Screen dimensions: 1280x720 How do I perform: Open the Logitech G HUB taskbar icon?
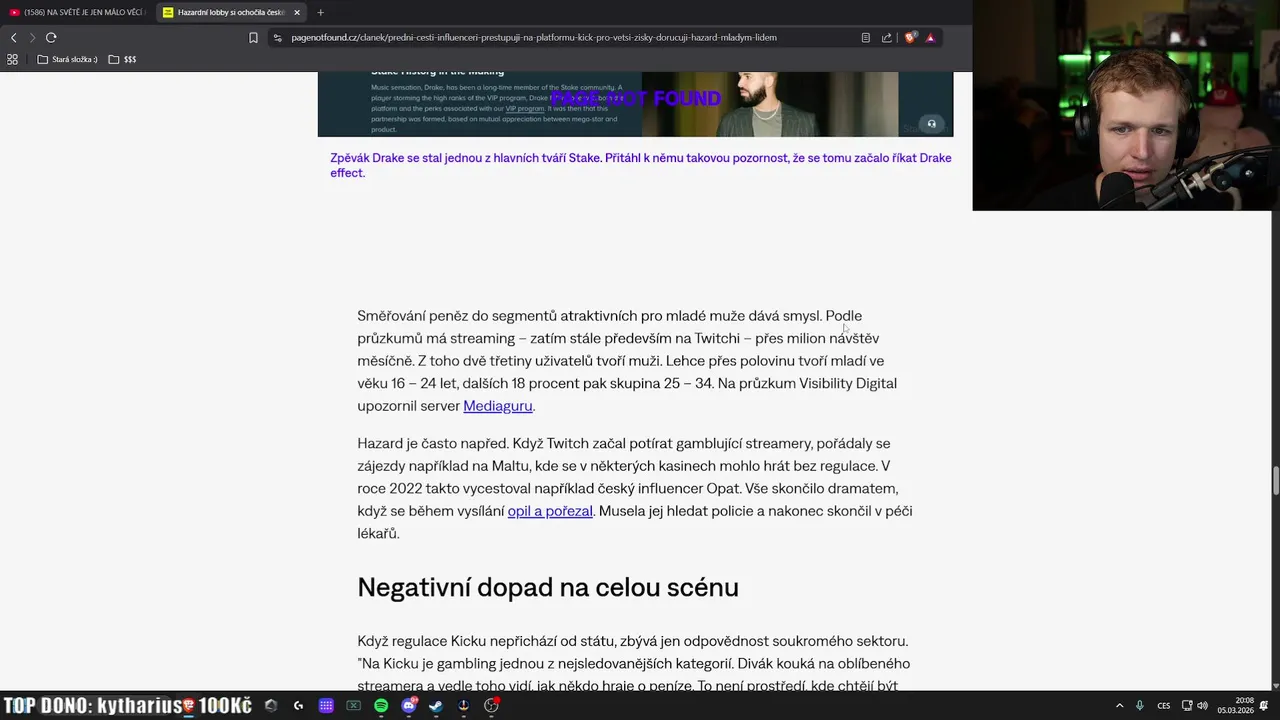click(x=298, y=706)
